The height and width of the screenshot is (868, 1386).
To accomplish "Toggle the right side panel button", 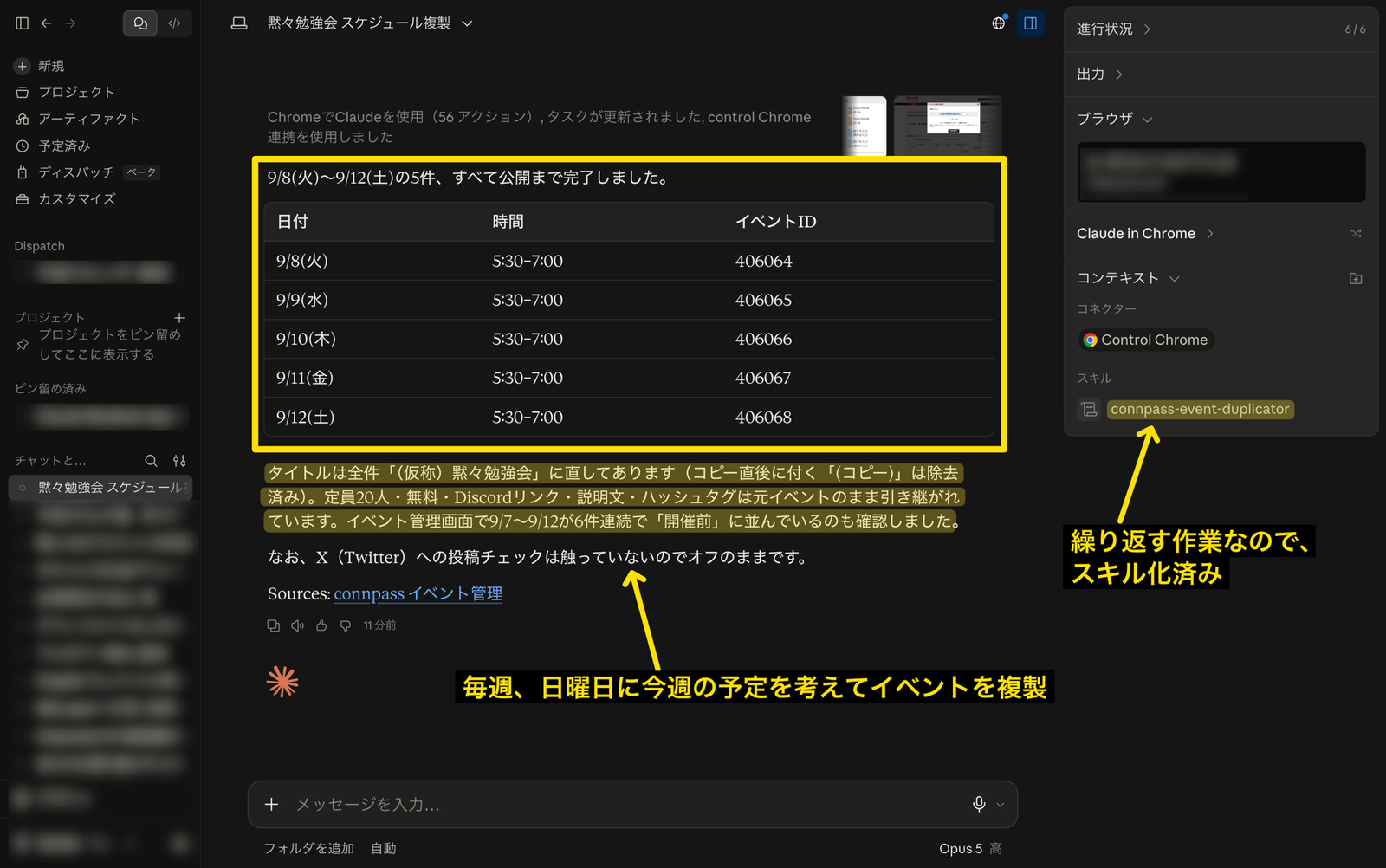I will tap(1031, 23).
